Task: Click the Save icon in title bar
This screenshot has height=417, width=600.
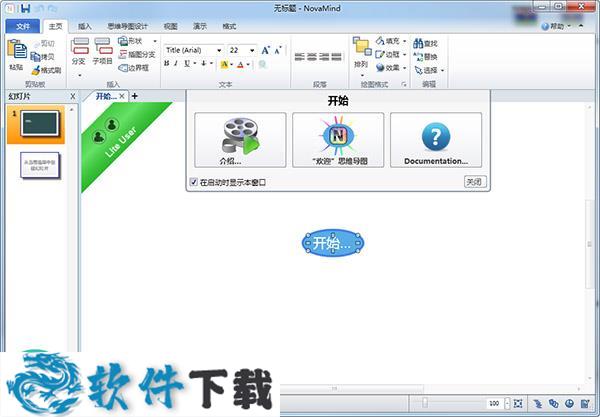Action: [x=26, y=8]
